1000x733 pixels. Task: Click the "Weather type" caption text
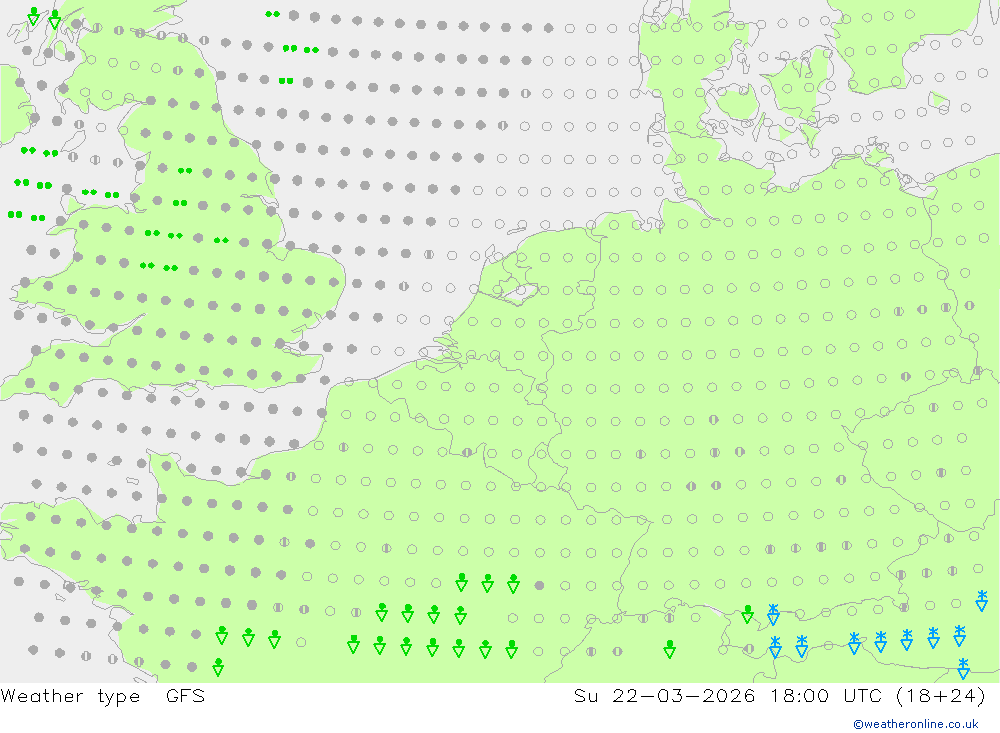pyautogui.click(x=70, y=696)
